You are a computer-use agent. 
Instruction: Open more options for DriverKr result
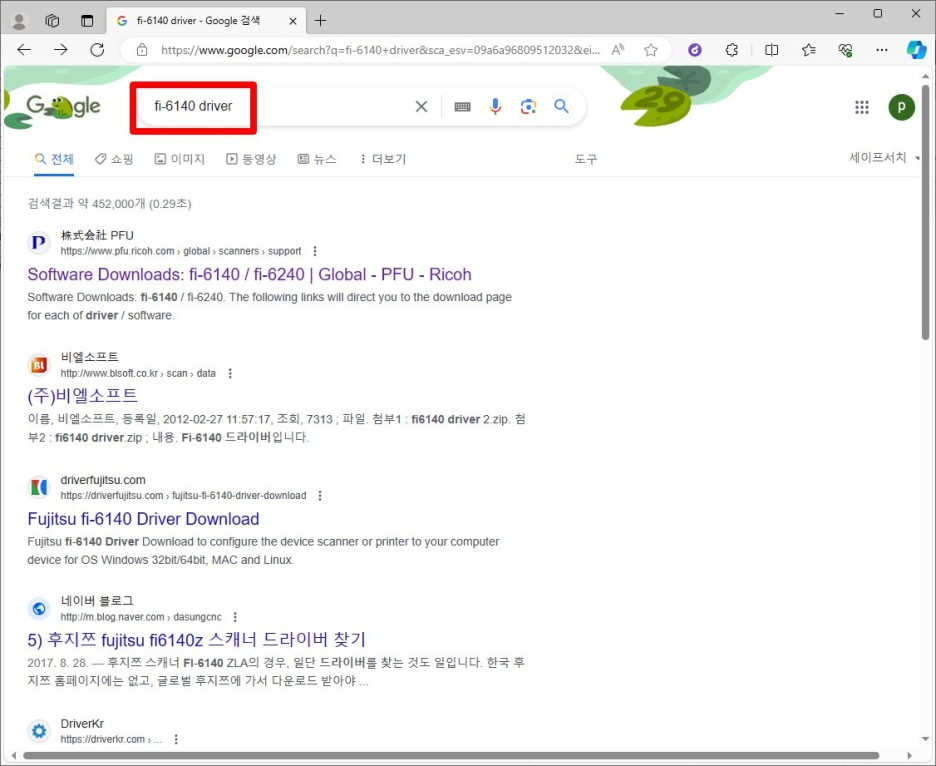coord(176,739)
